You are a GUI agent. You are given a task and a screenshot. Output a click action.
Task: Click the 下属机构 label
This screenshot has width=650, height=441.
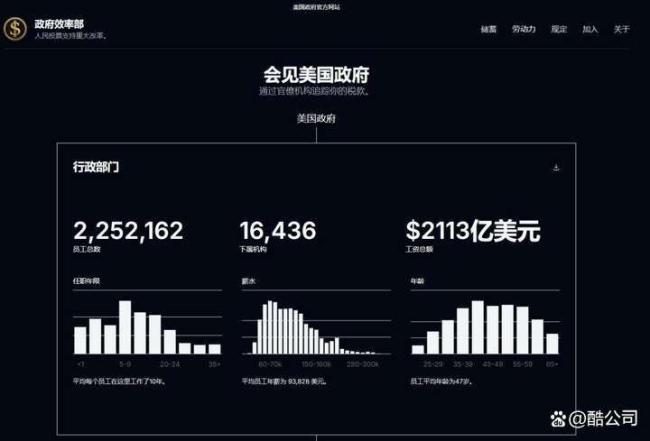point(253,249)
